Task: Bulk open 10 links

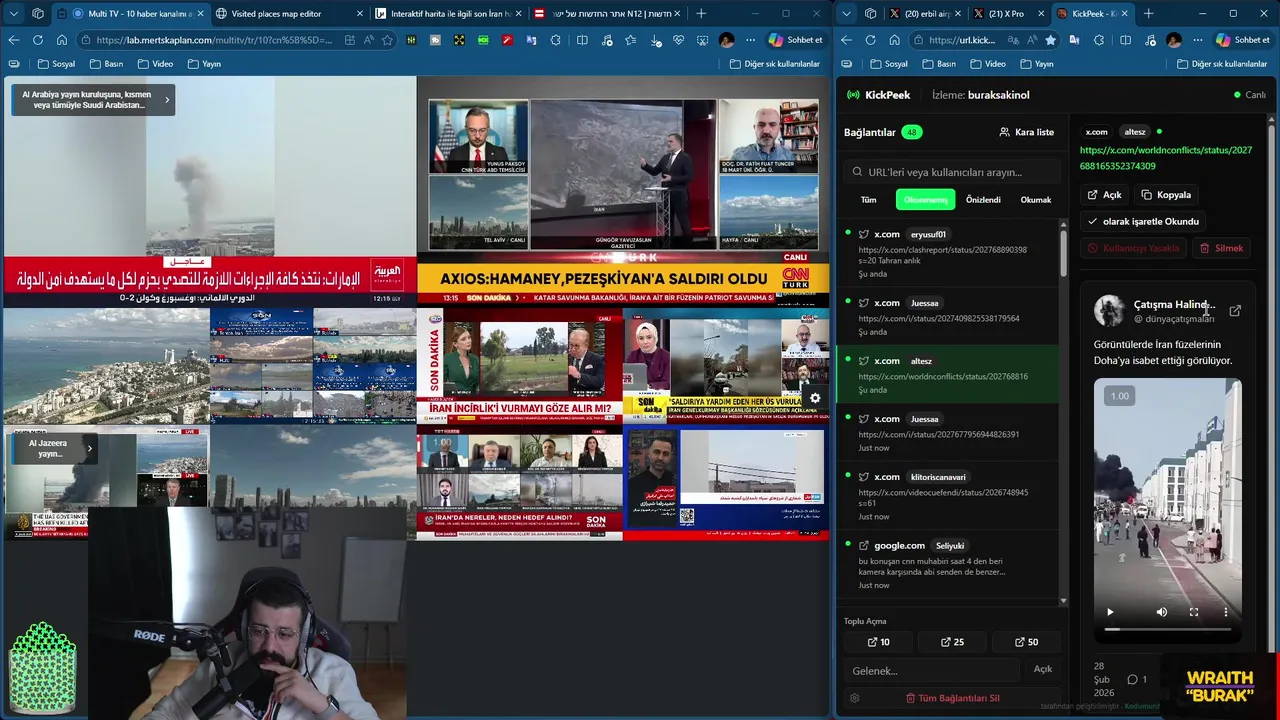Action: 878,642
